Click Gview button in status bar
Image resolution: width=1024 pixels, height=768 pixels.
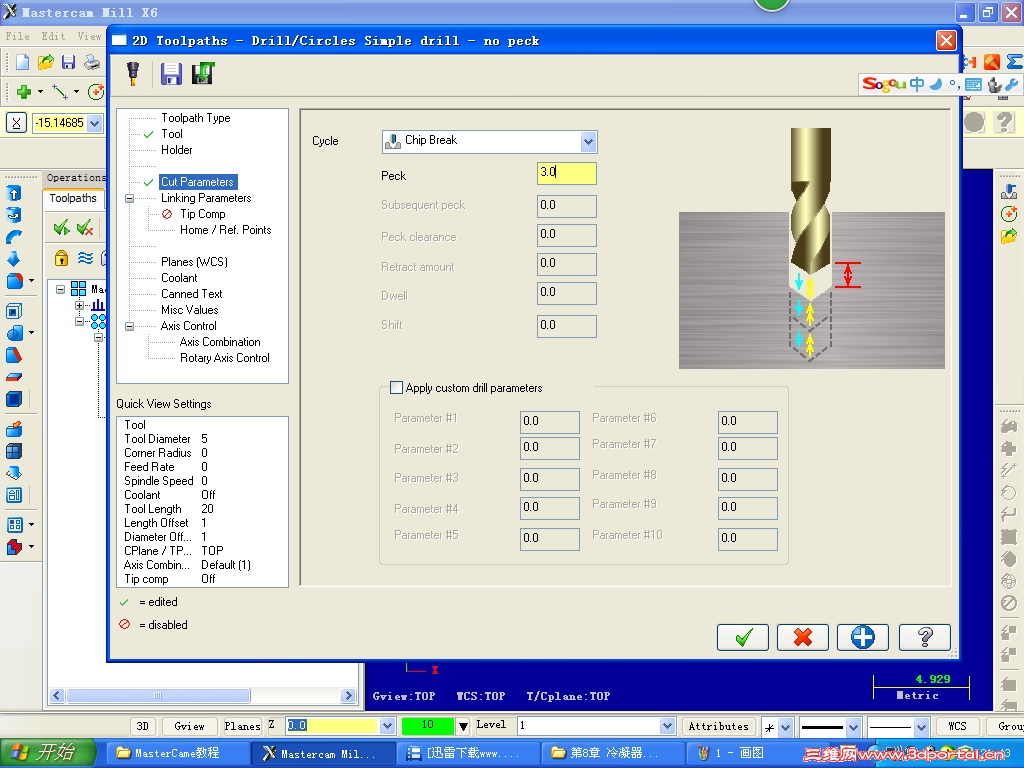[189, 726]
